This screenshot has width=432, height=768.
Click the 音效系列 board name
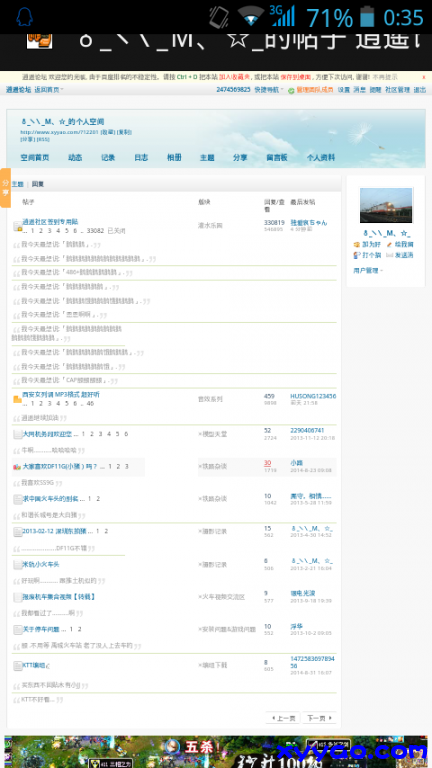[x=210, y=399]
